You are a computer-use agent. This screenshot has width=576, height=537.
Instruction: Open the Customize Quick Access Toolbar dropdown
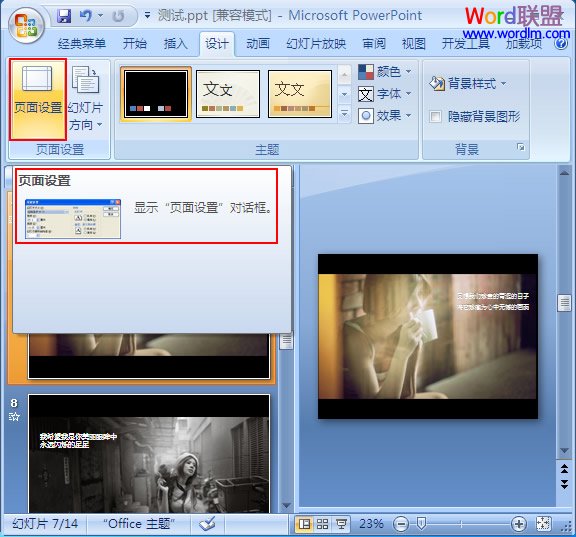click(147, 15)
